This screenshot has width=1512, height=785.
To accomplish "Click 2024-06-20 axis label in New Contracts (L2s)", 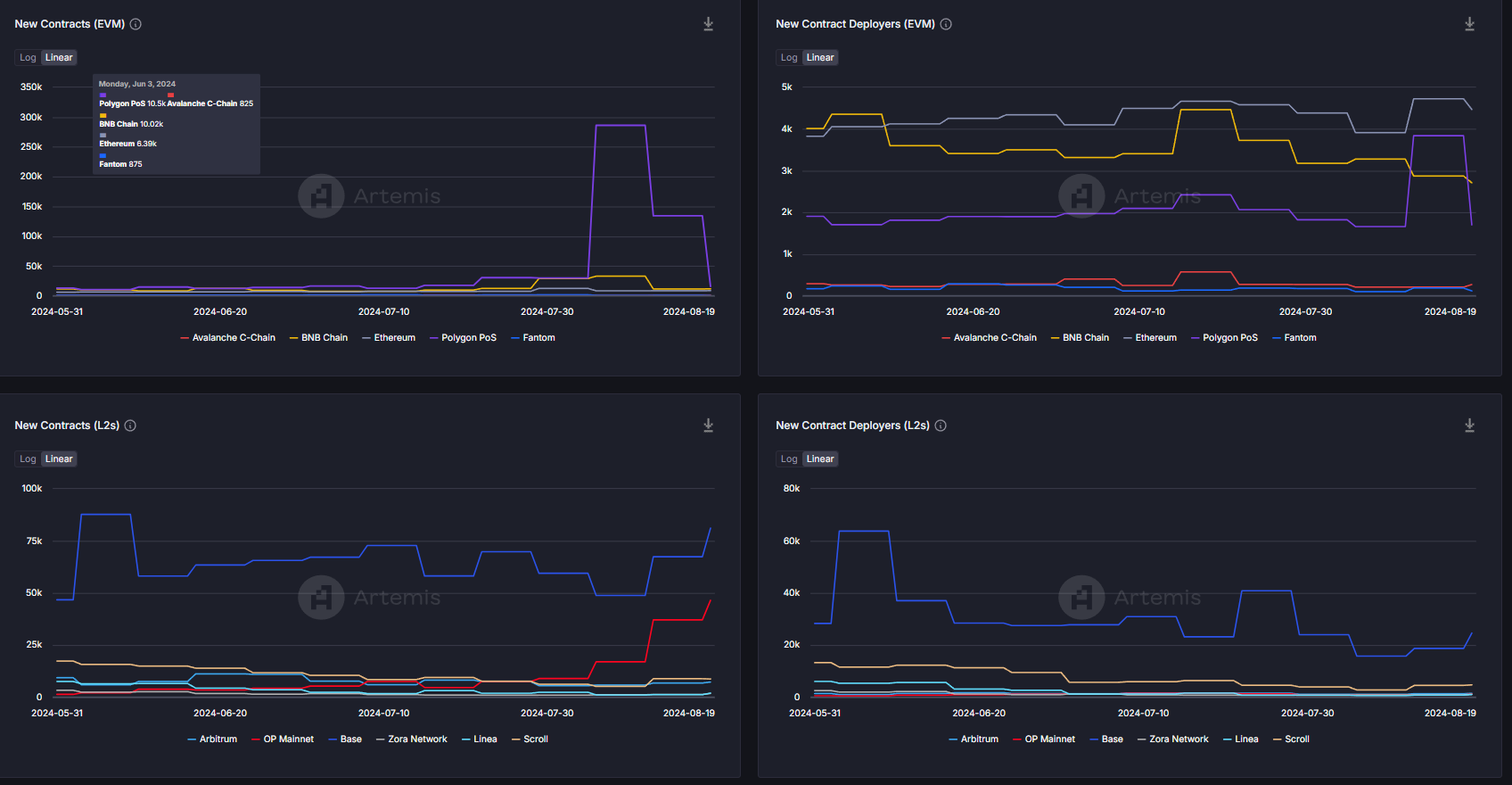I will point(220,714).
